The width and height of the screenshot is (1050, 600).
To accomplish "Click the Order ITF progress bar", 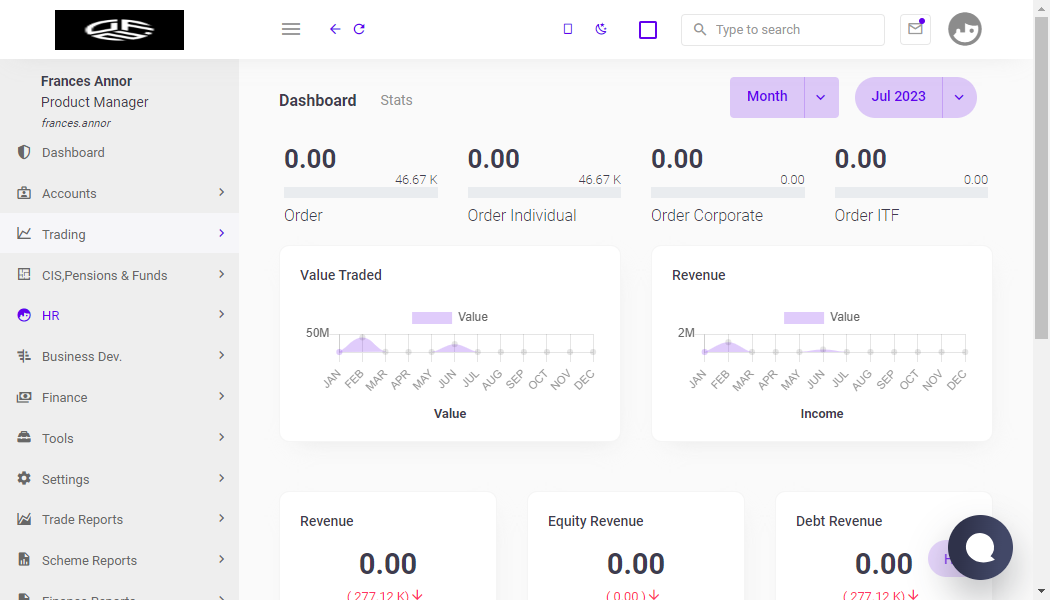I will pos(911,193).
